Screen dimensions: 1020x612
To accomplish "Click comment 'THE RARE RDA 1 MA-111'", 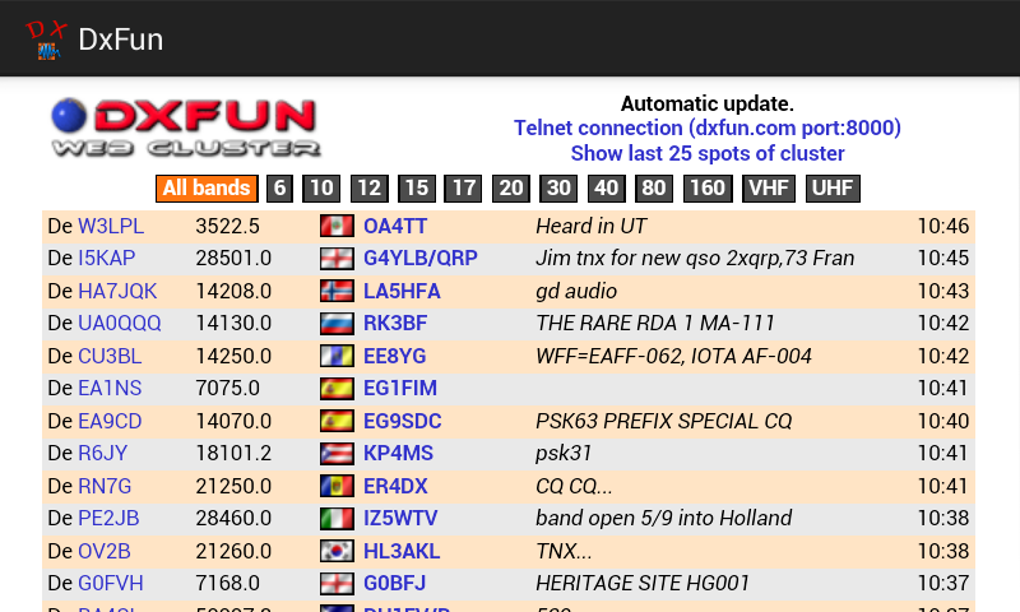I will [x=655, y=323].
